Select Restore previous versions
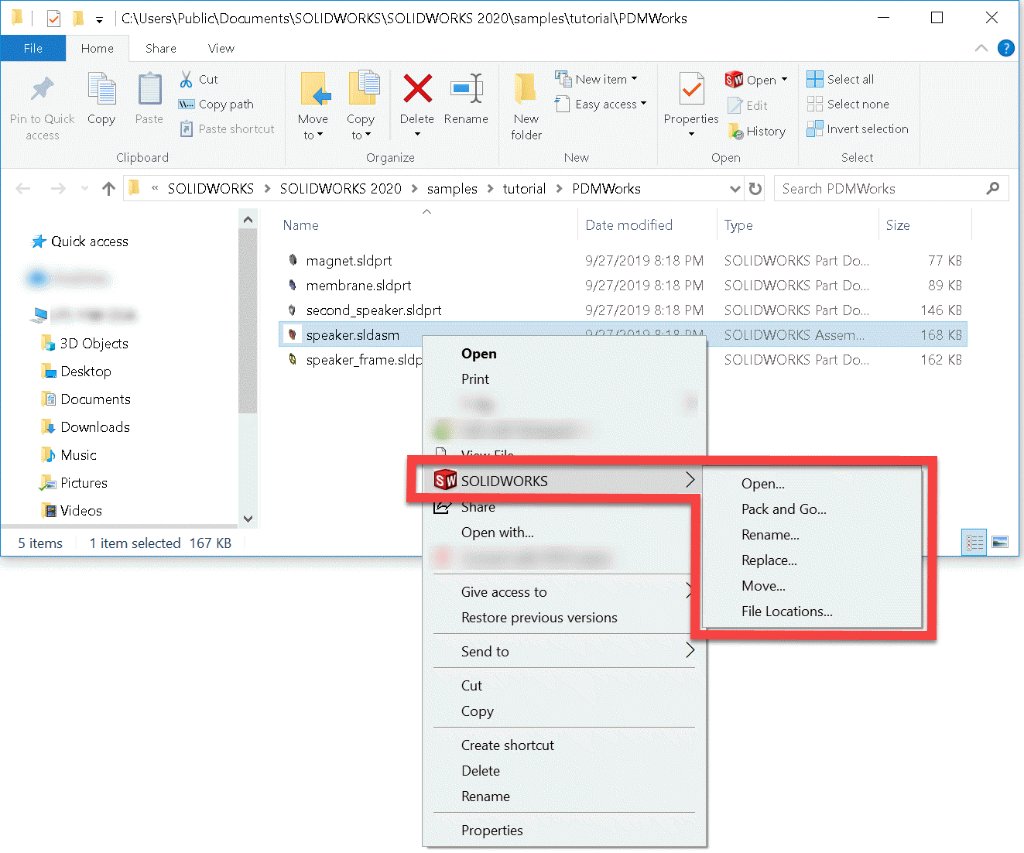Screen dimensions: 1024x853 pos(539,617)
